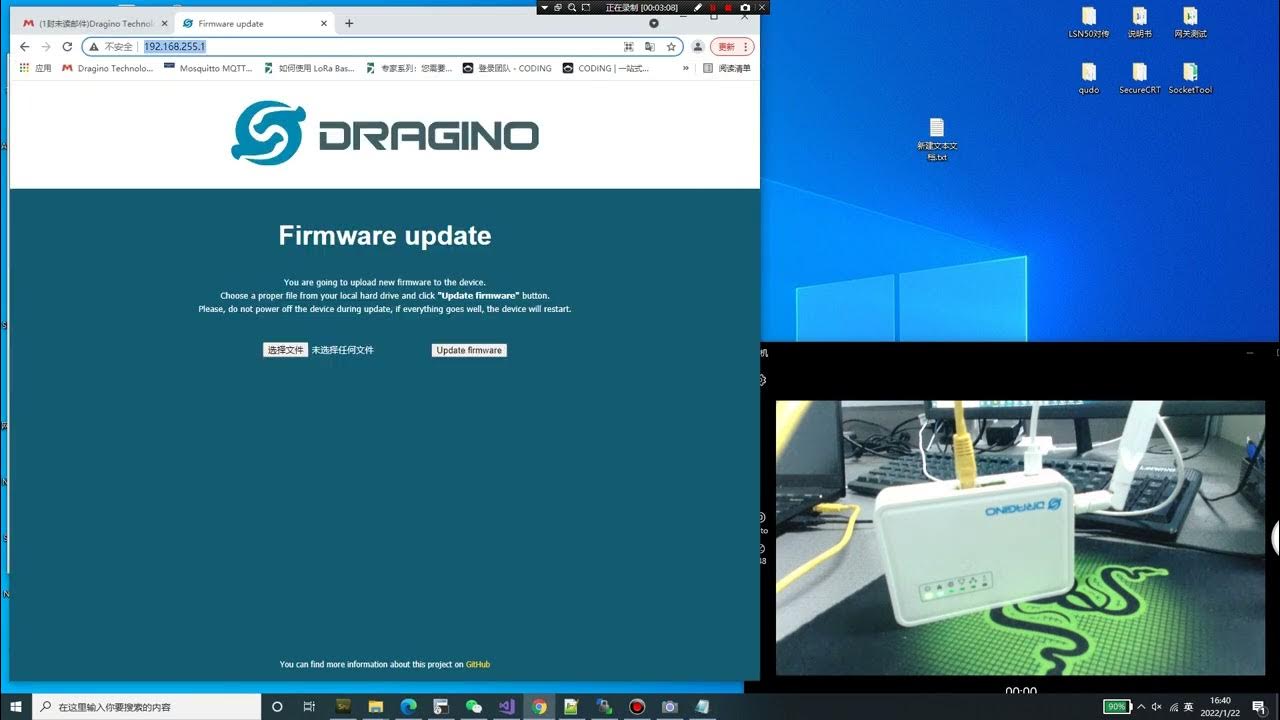Reload the Firmware update page
Image resolution: width=1280 pixels, height=720 pixels.
[67, 47]
